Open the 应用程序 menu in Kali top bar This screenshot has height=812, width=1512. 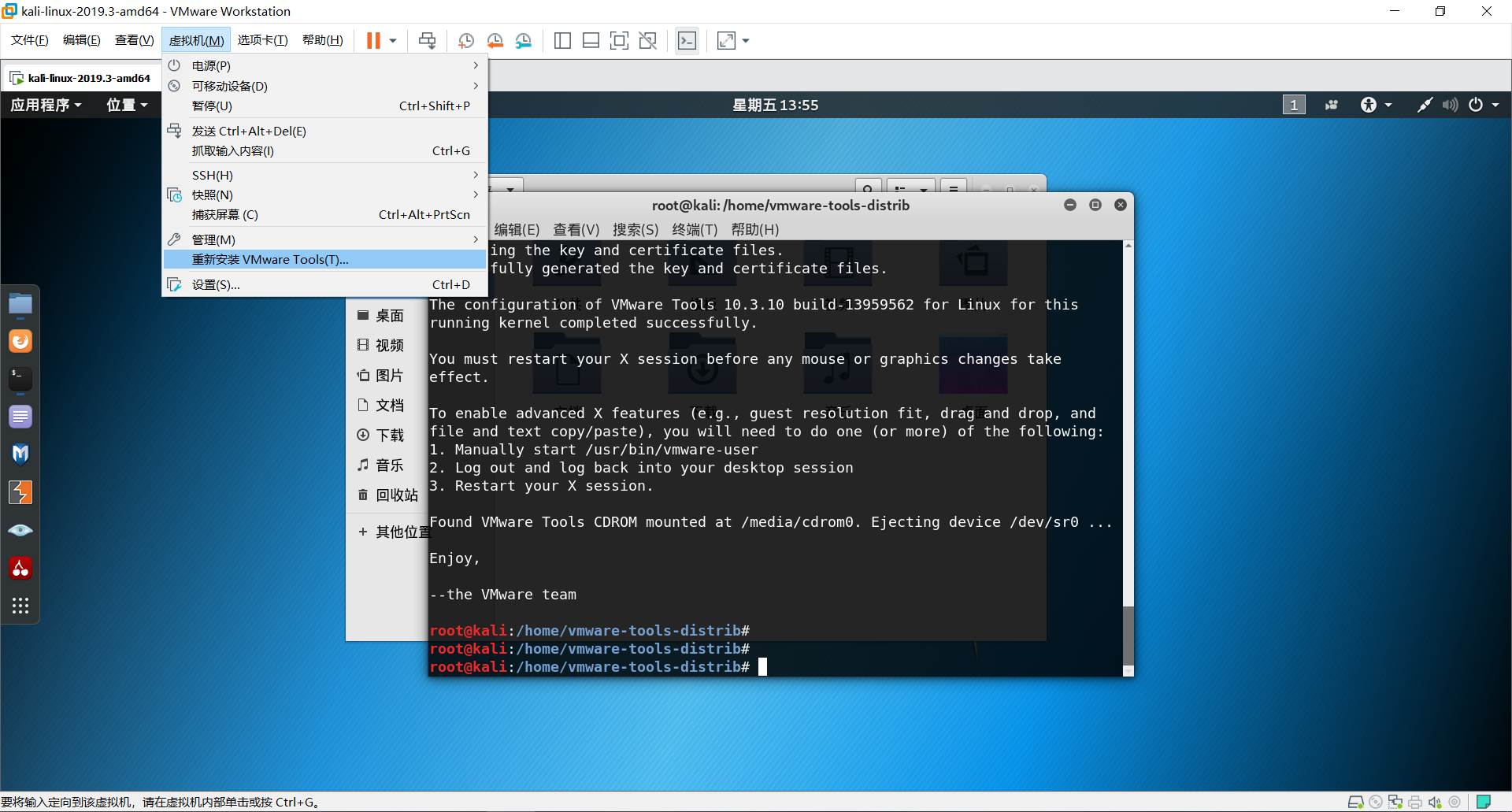46,105
